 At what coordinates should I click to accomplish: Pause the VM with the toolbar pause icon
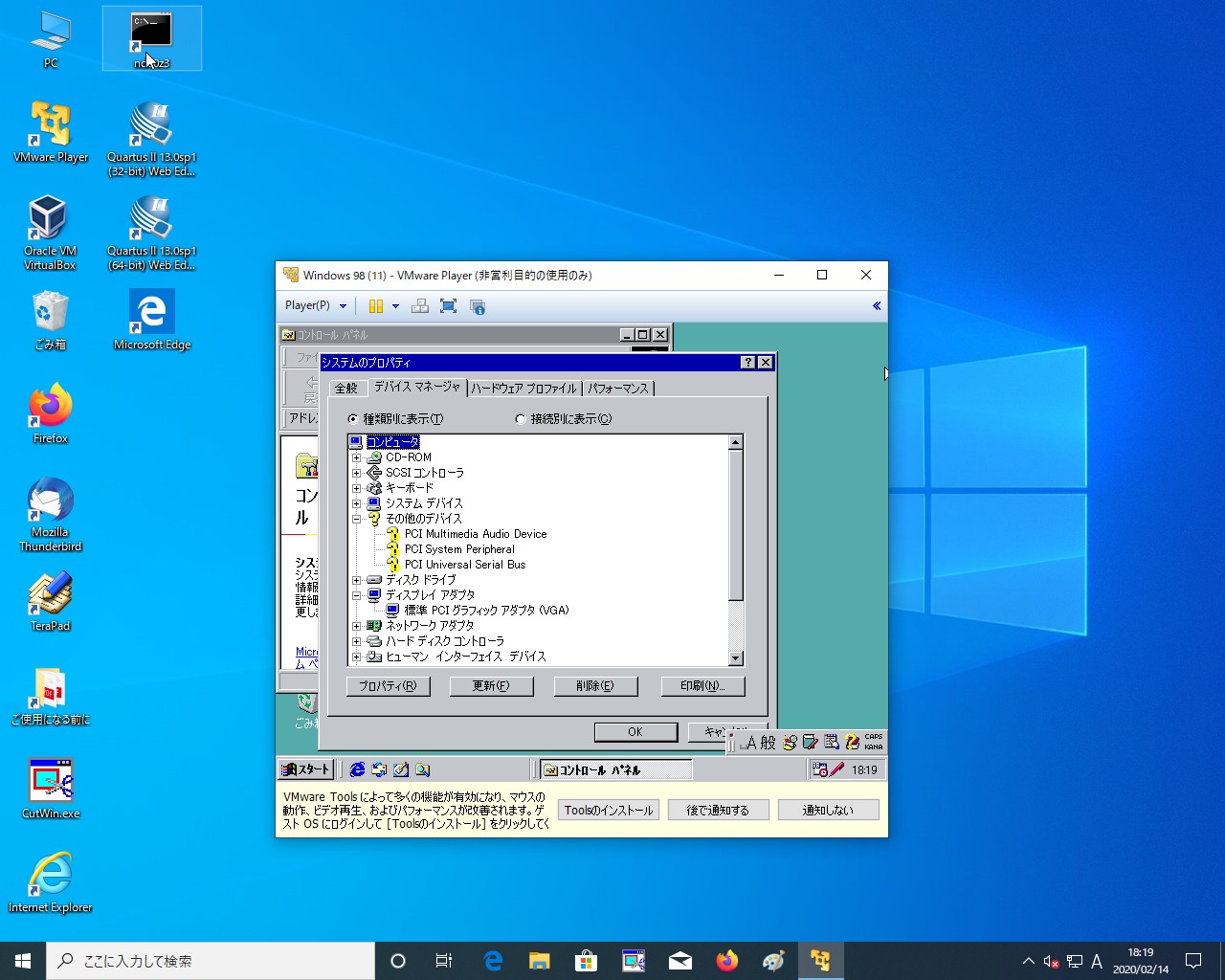point(376,306)
